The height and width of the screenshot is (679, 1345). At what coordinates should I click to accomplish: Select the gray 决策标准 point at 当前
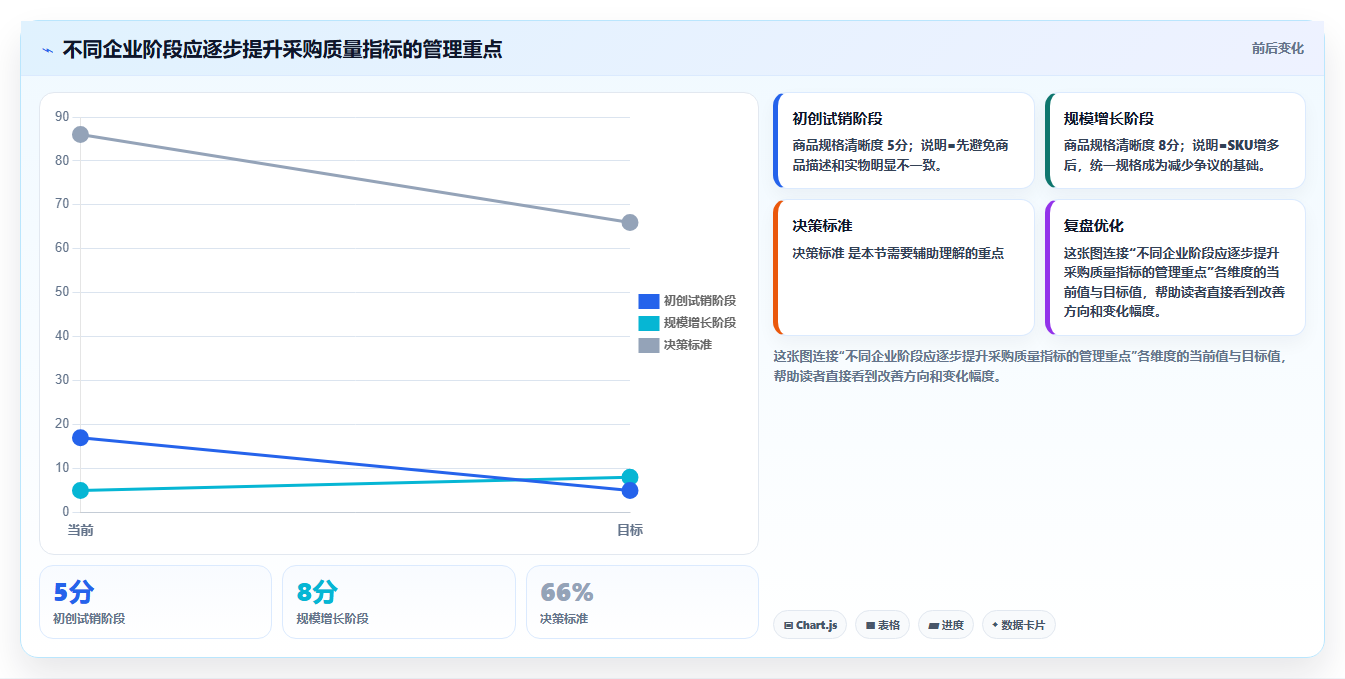pyautogui.click(x=80, y=134)
